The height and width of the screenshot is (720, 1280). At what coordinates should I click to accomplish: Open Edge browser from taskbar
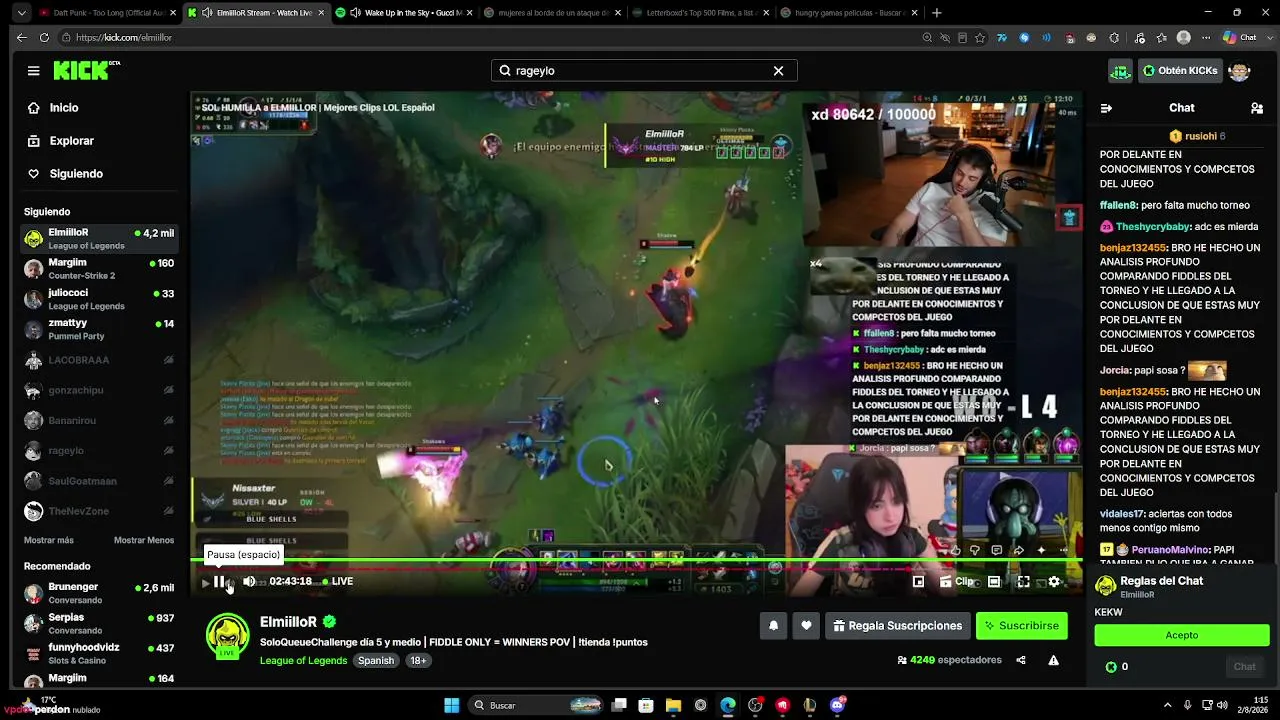(727, 705)
